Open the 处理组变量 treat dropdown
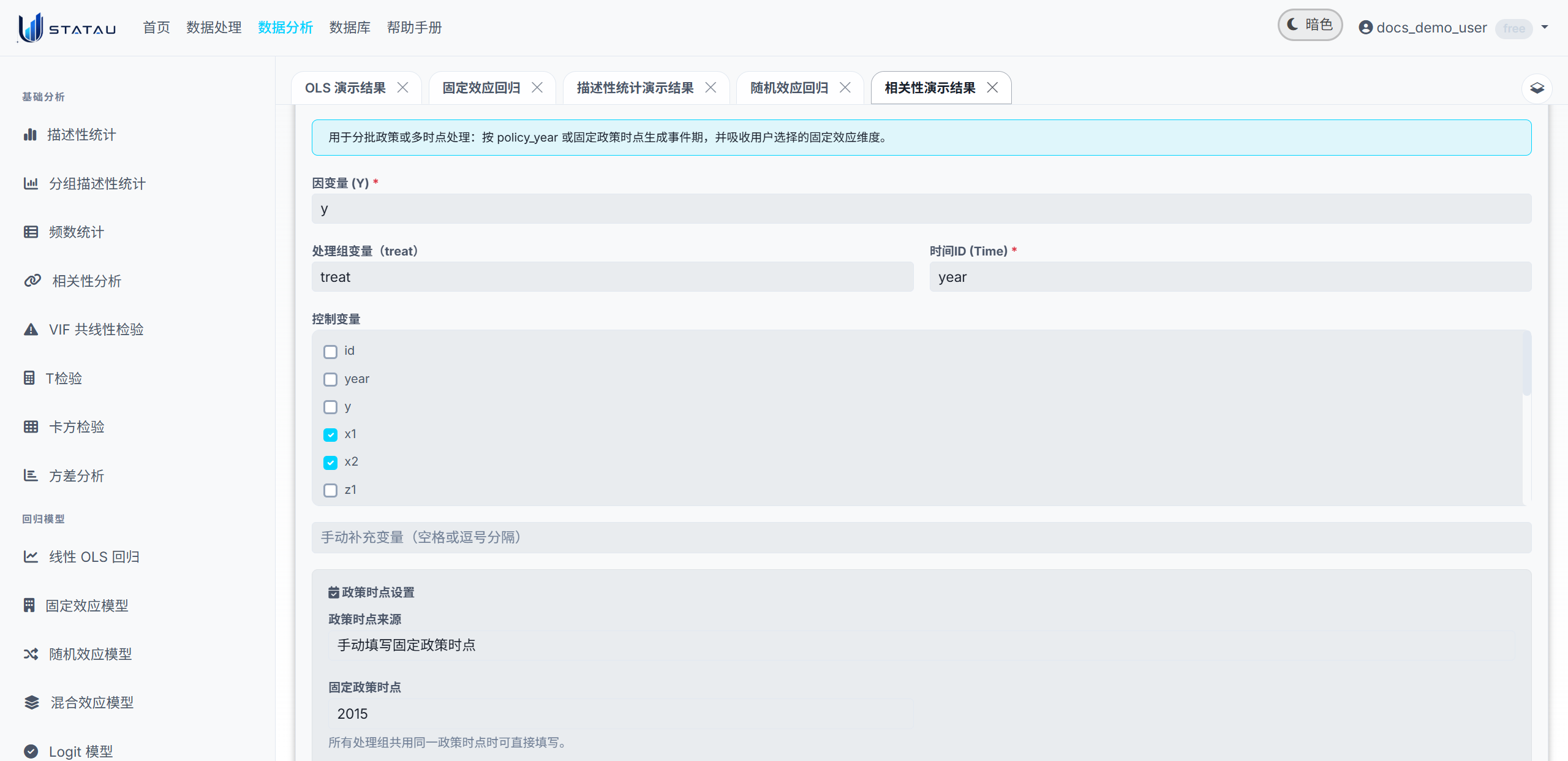 (612, 277)
